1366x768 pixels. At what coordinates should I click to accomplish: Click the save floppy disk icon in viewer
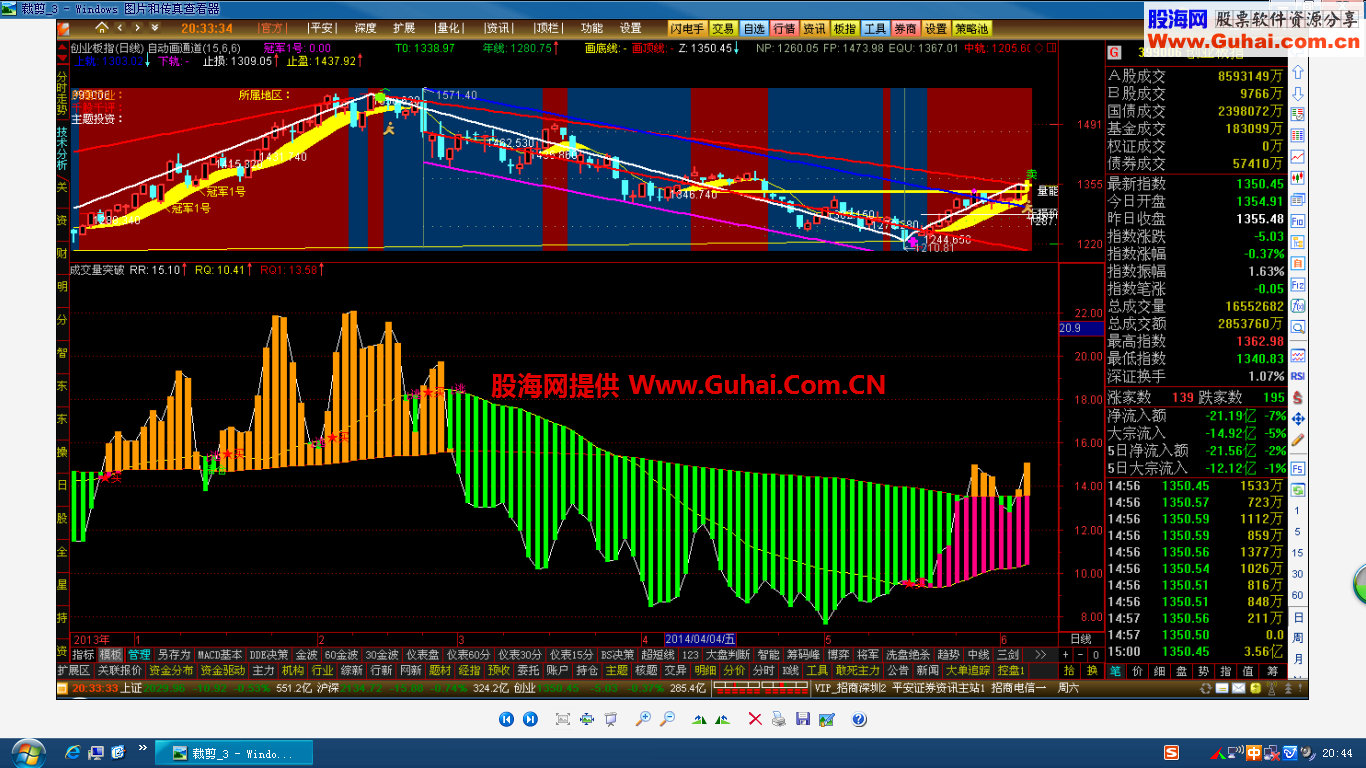pyautogui.click(x=802, y=719)
